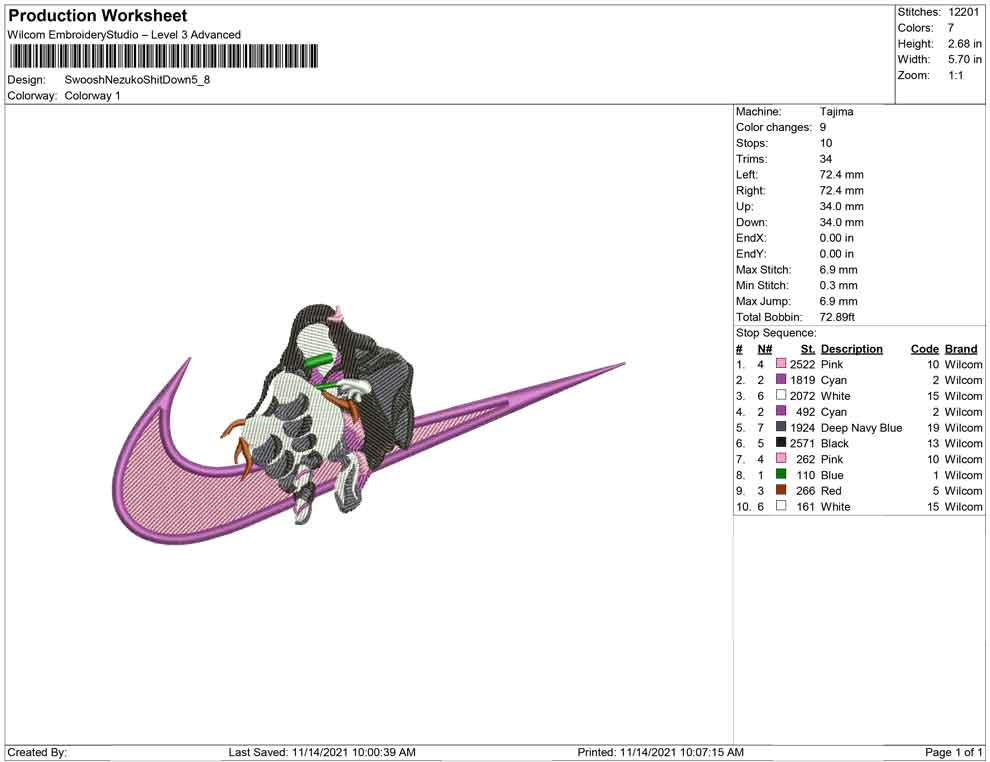Select the 'Printed: 11/14/2021 10:07:15 AM' footer text
990x762 pixels.
660,753
